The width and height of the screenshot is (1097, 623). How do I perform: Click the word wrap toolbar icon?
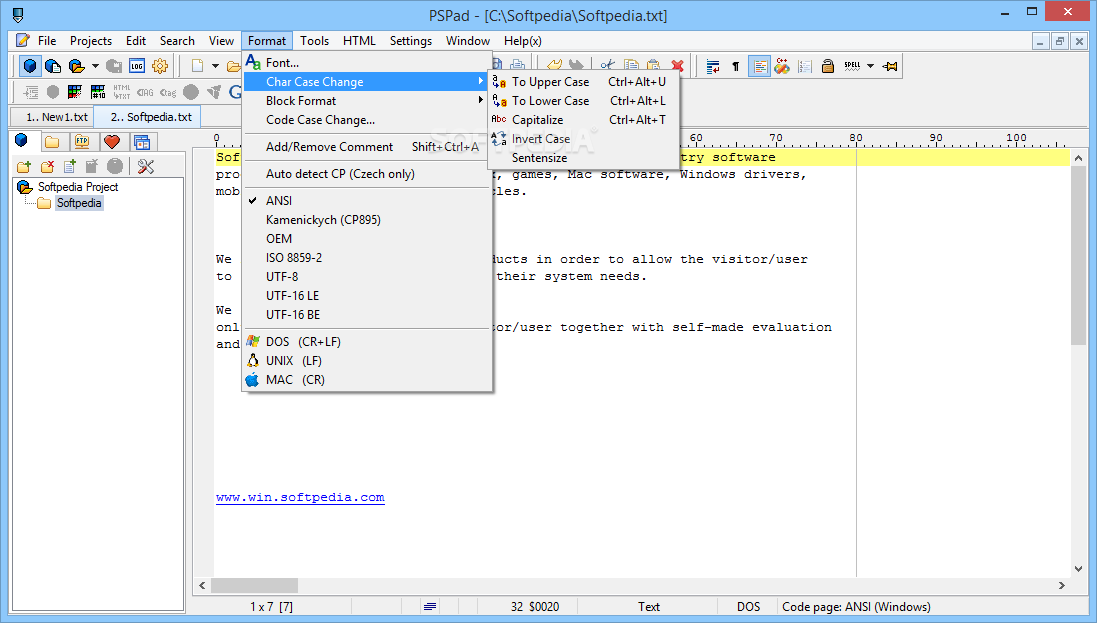[713, 66]
